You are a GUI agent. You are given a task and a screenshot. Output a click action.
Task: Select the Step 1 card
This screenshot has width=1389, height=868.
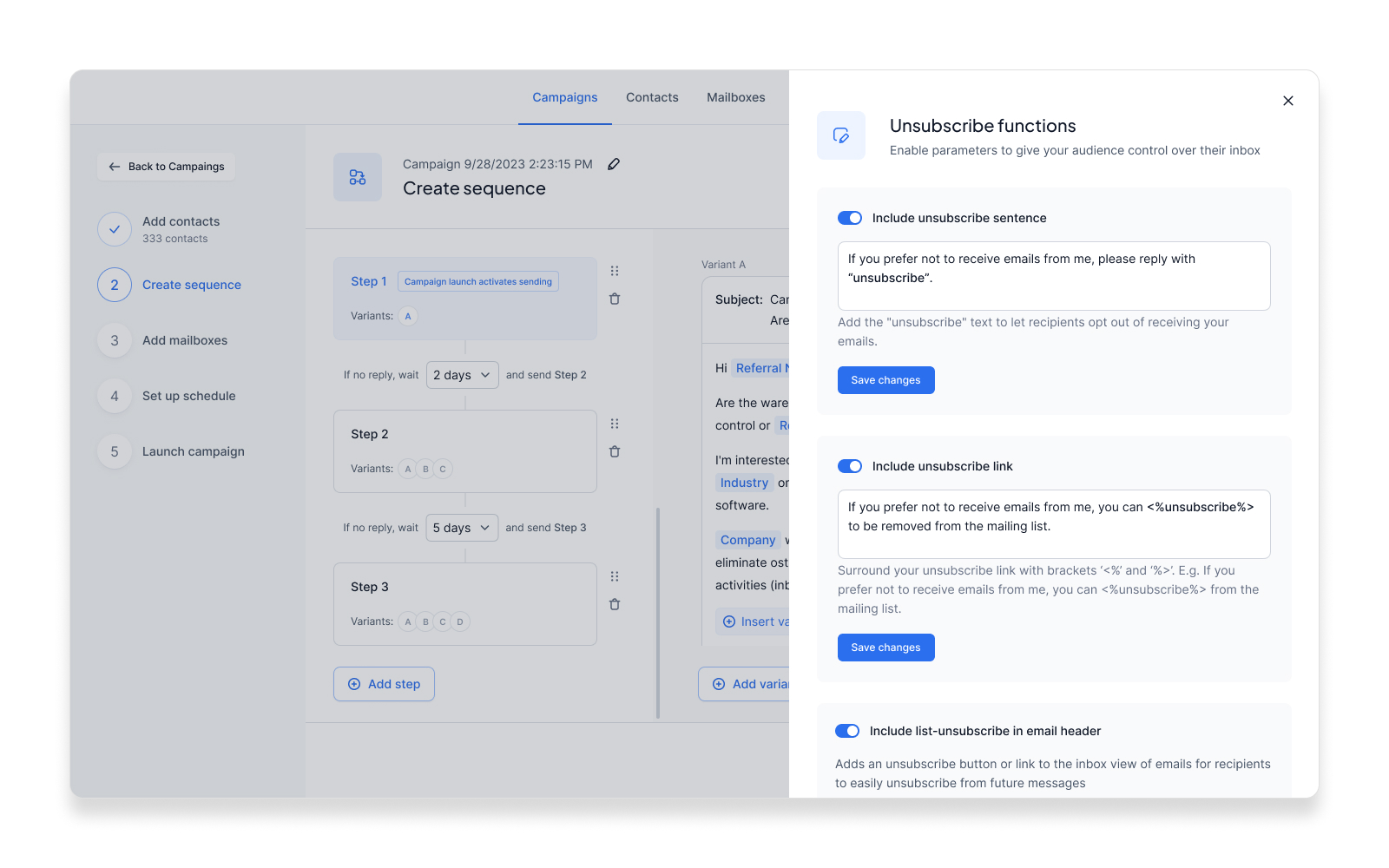465,299
